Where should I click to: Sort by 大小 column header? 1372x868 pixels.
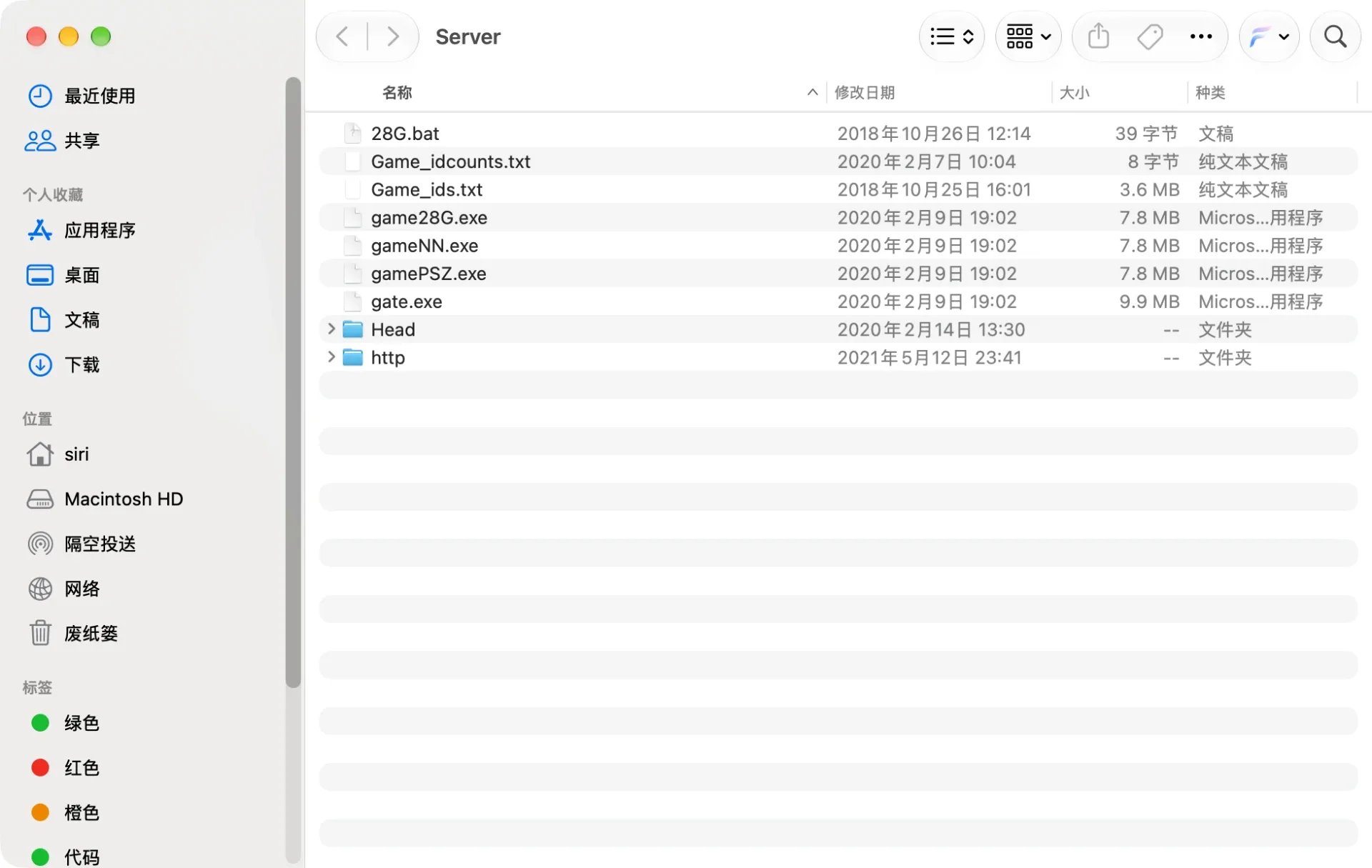click(x=1074, y=92)
